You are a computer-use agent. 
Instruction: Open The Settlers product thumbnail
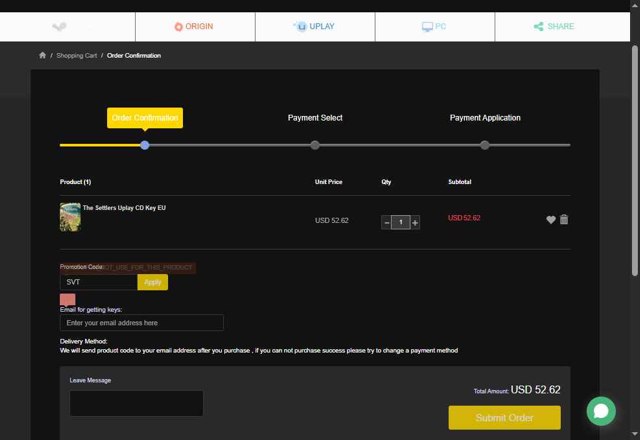(x=70, y=217)
